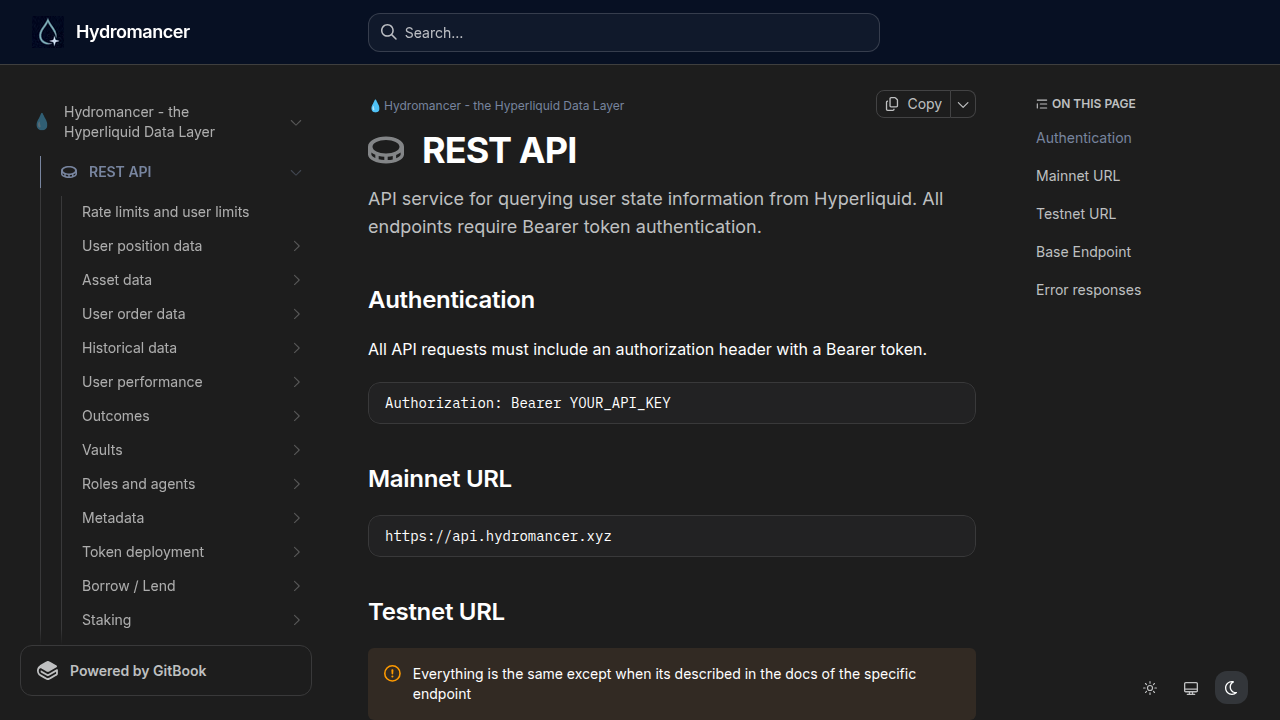Expand the Token deployment section

click(x=297, y=552)
